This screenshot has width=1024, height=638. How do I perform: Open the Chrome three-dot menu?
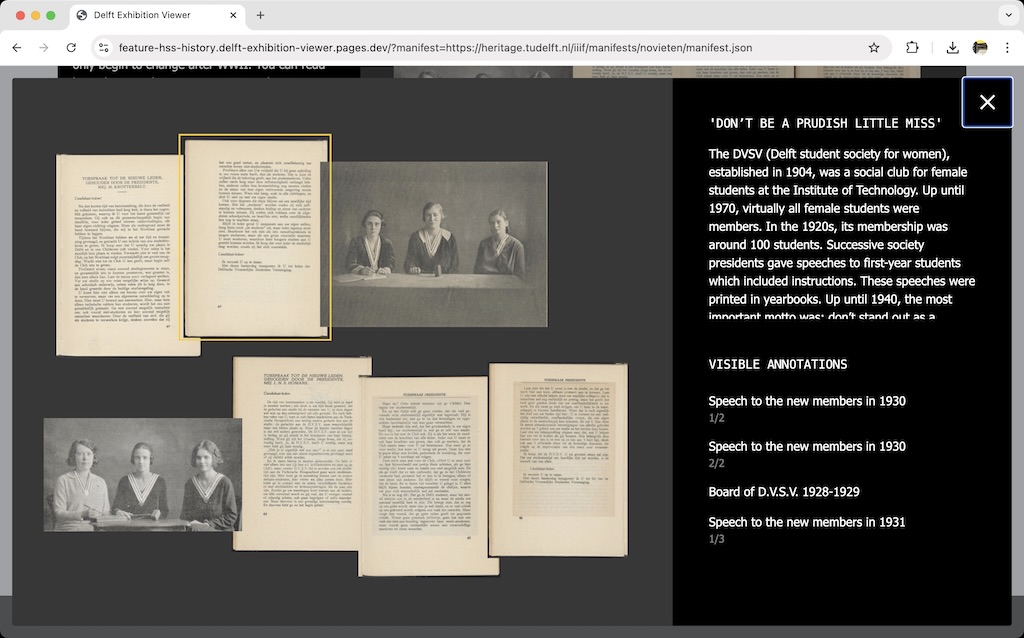point(1007,48)
